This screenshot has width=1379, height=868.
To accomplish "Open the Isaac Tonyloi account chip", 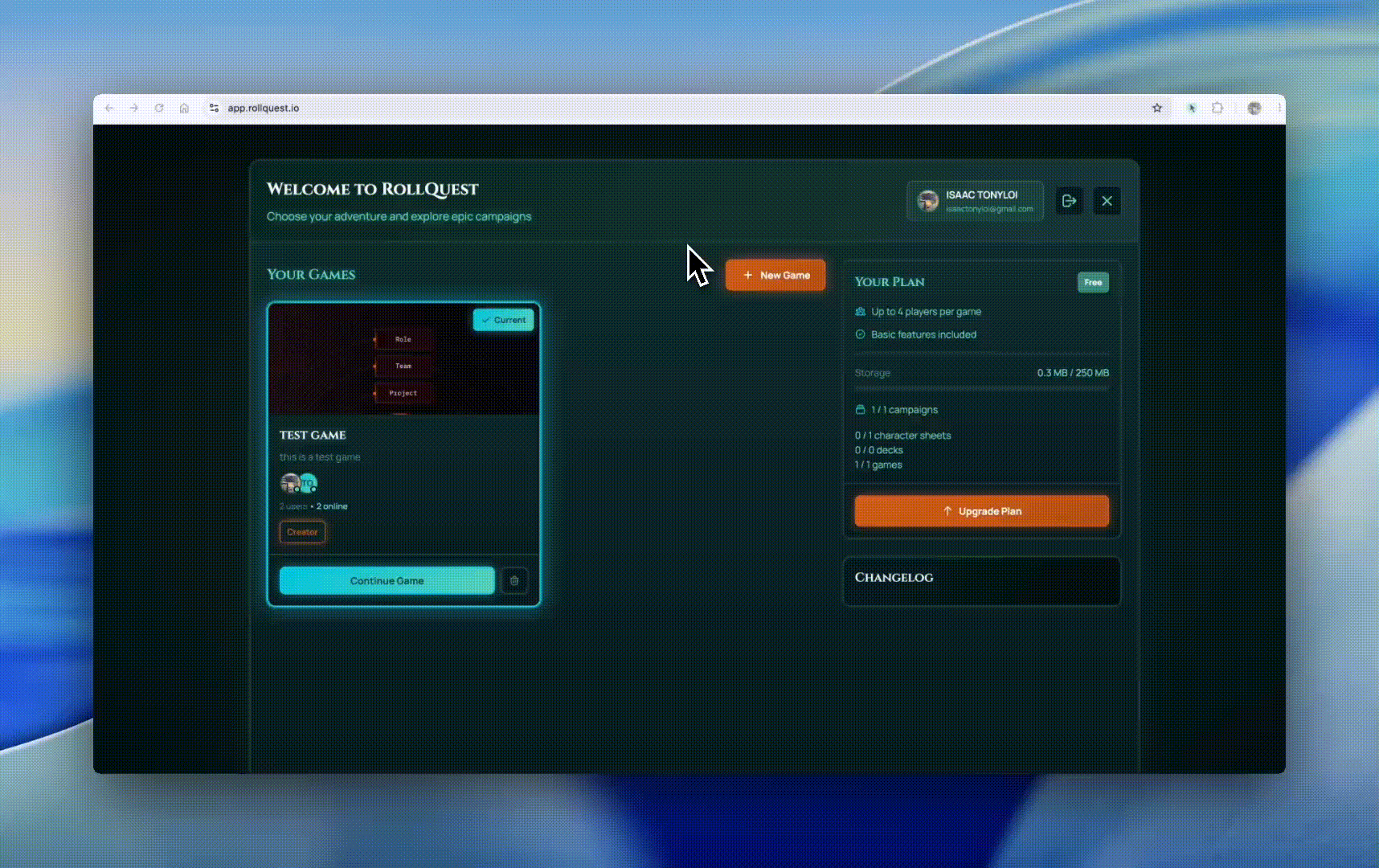I will (976, 201).
